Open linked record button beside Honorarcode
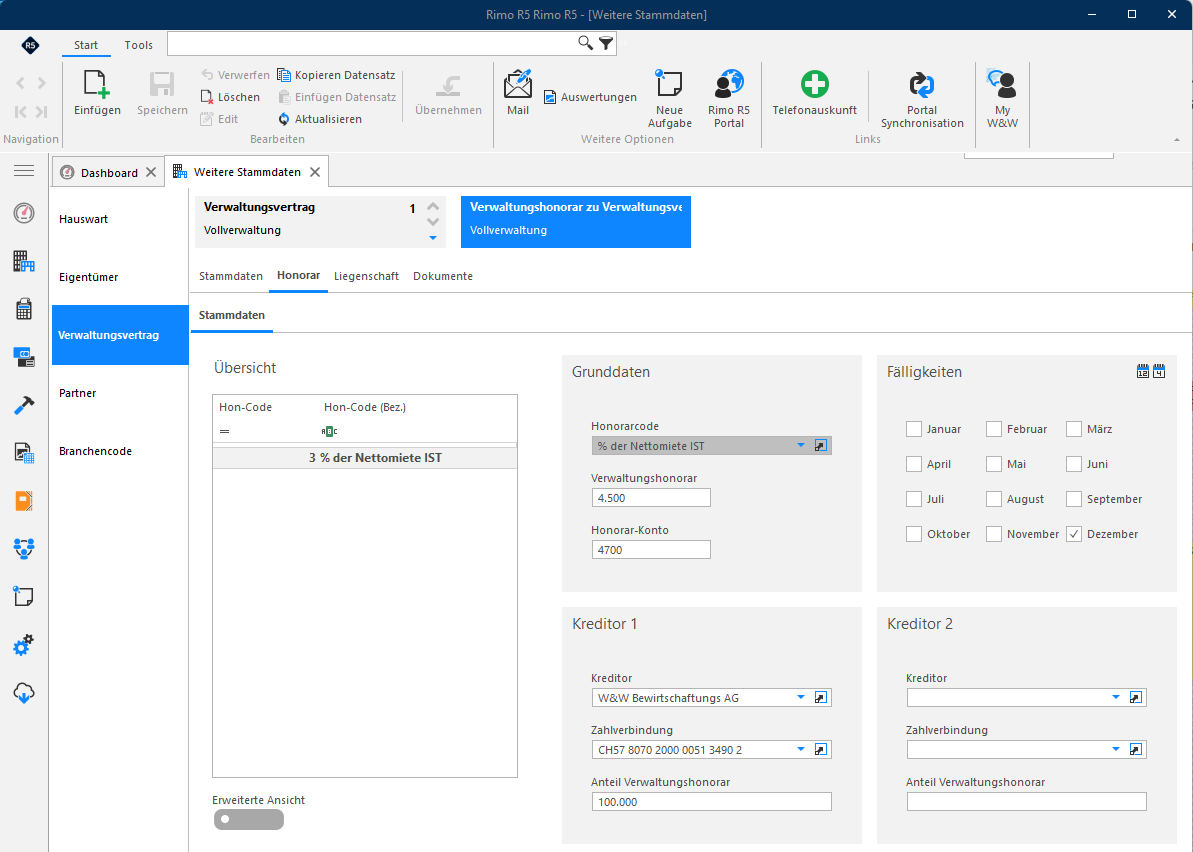Viewport: 1193px width, 852px height. [x=821, y=446]
